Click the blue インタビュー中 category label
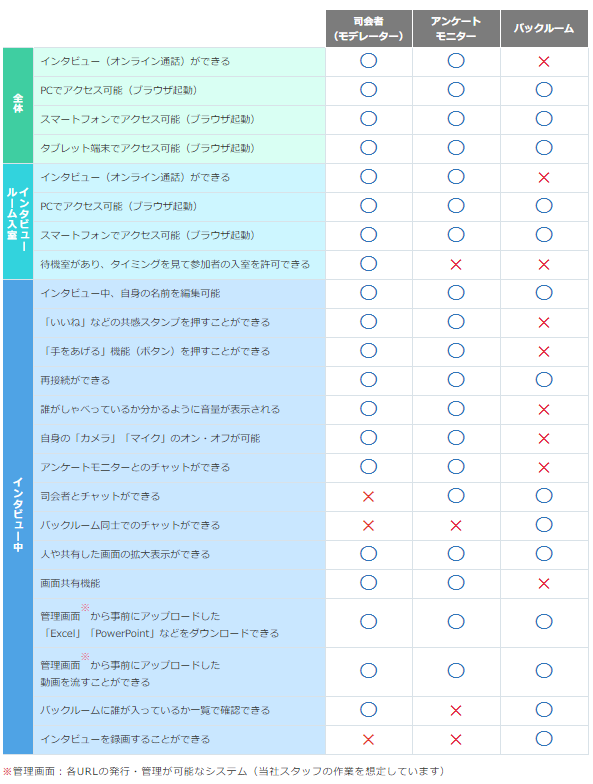The height and width of the screenshot is (784, 593). 18,516
